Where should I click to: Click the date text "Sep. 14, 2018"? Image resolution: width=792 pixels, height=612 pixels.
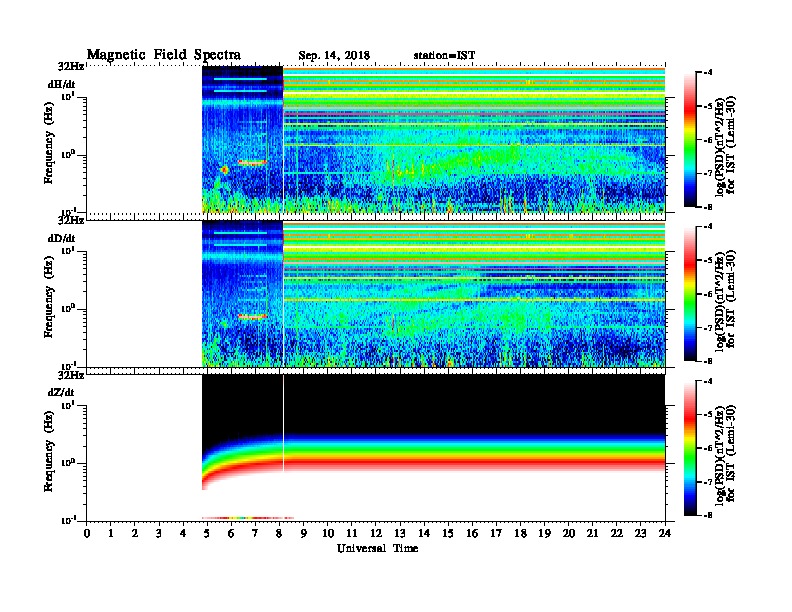pos(334,56)
